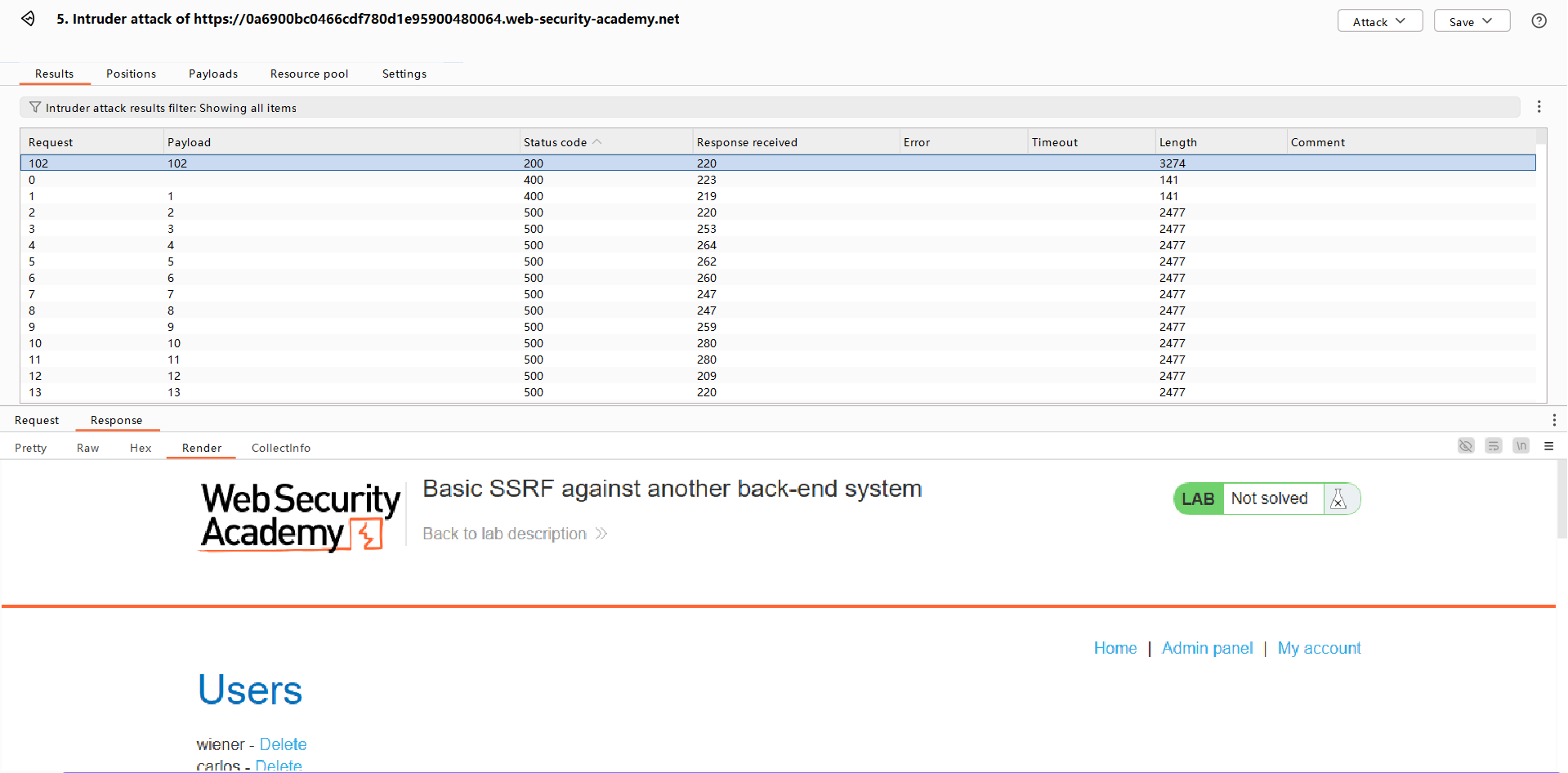Toggle line wrap in response viewer
This screenshot has height=773, width=1568.
(1494, 446)
